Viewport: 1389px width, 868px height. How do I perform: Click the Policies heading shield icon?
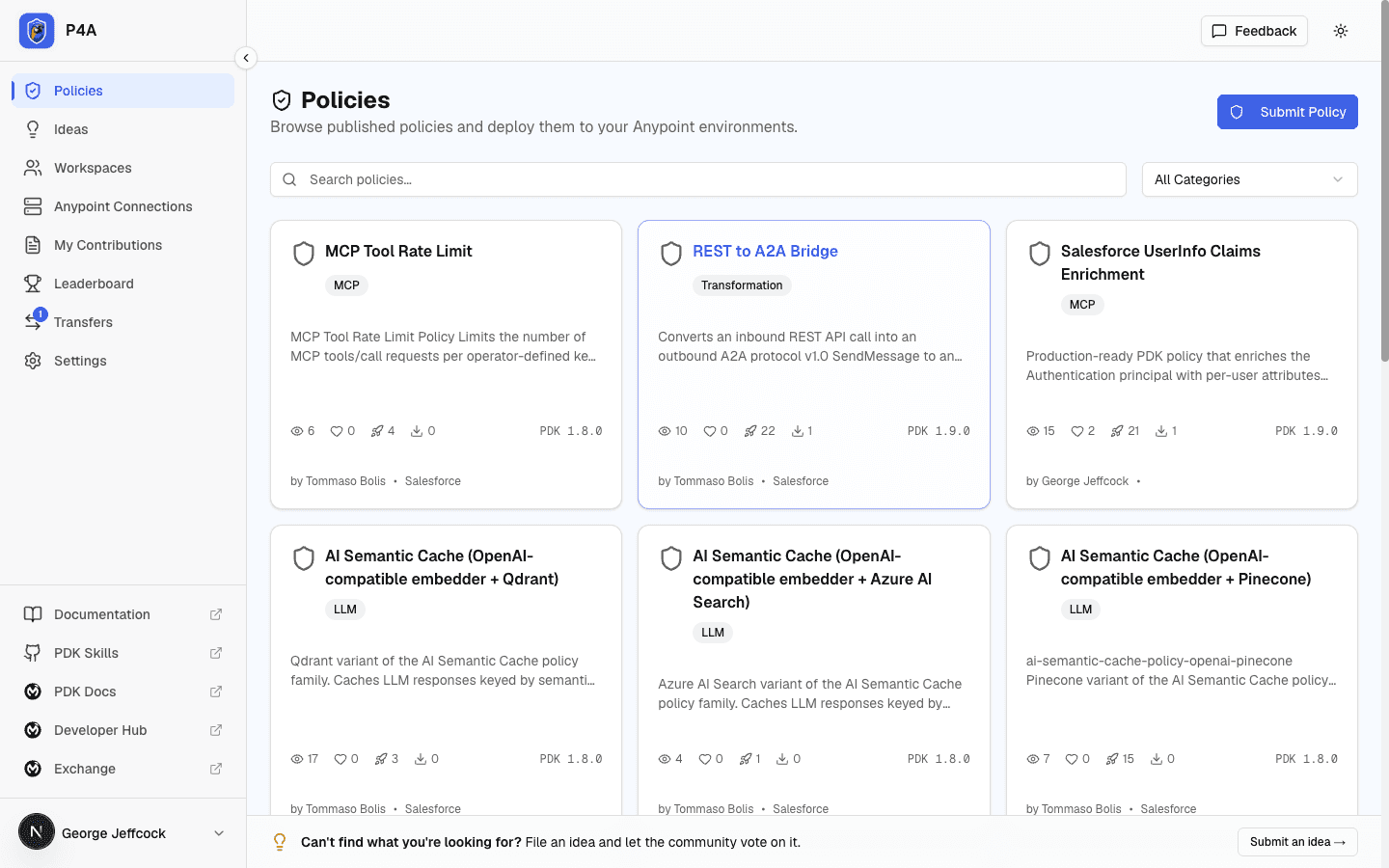pyautogui.click(x=282, y=100)
